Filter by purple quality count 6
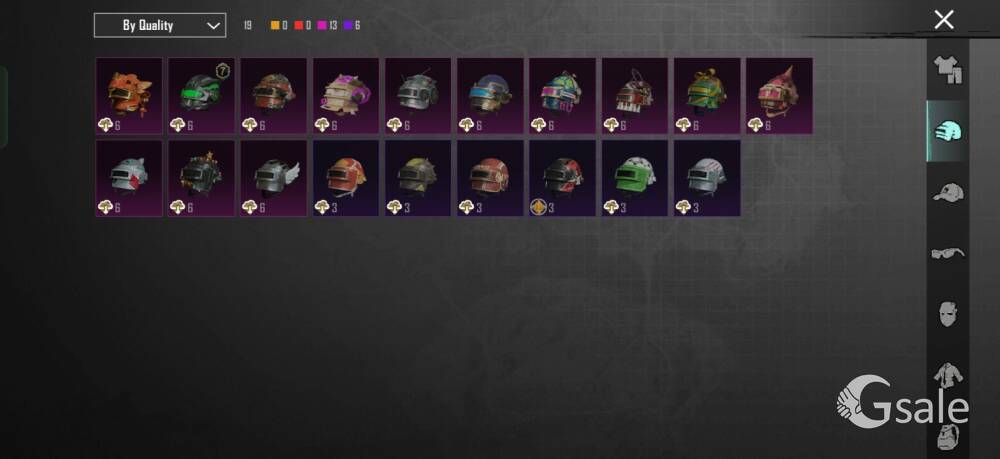 click(x=352, y=26)
